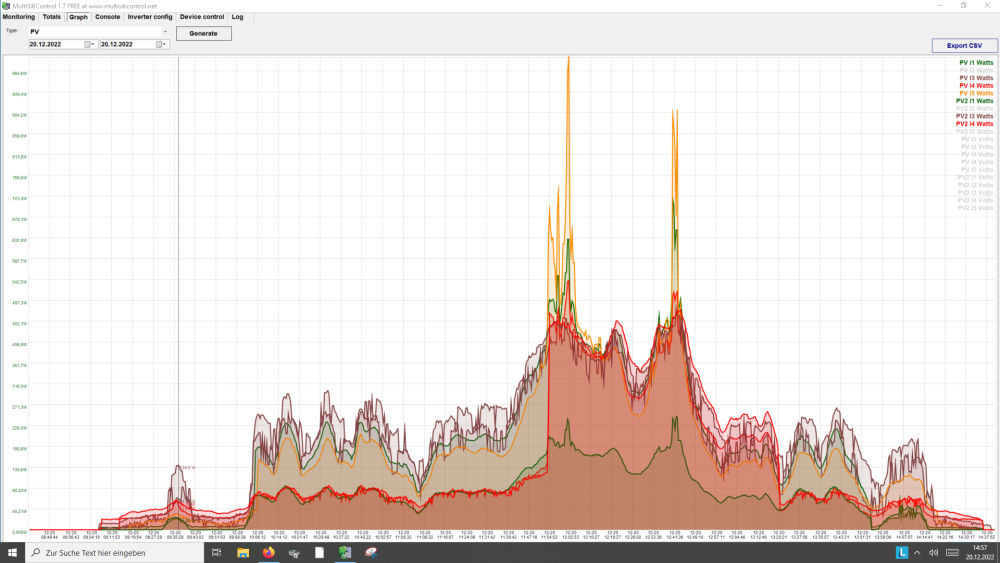
Task: Go to Inverter config tab
Action: click(150, 17)
